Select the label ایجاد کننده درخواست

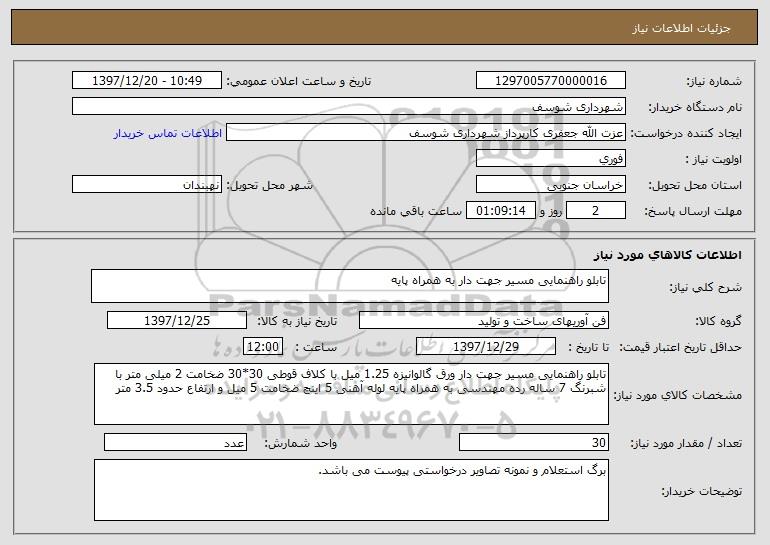click(x=686, y=134)
